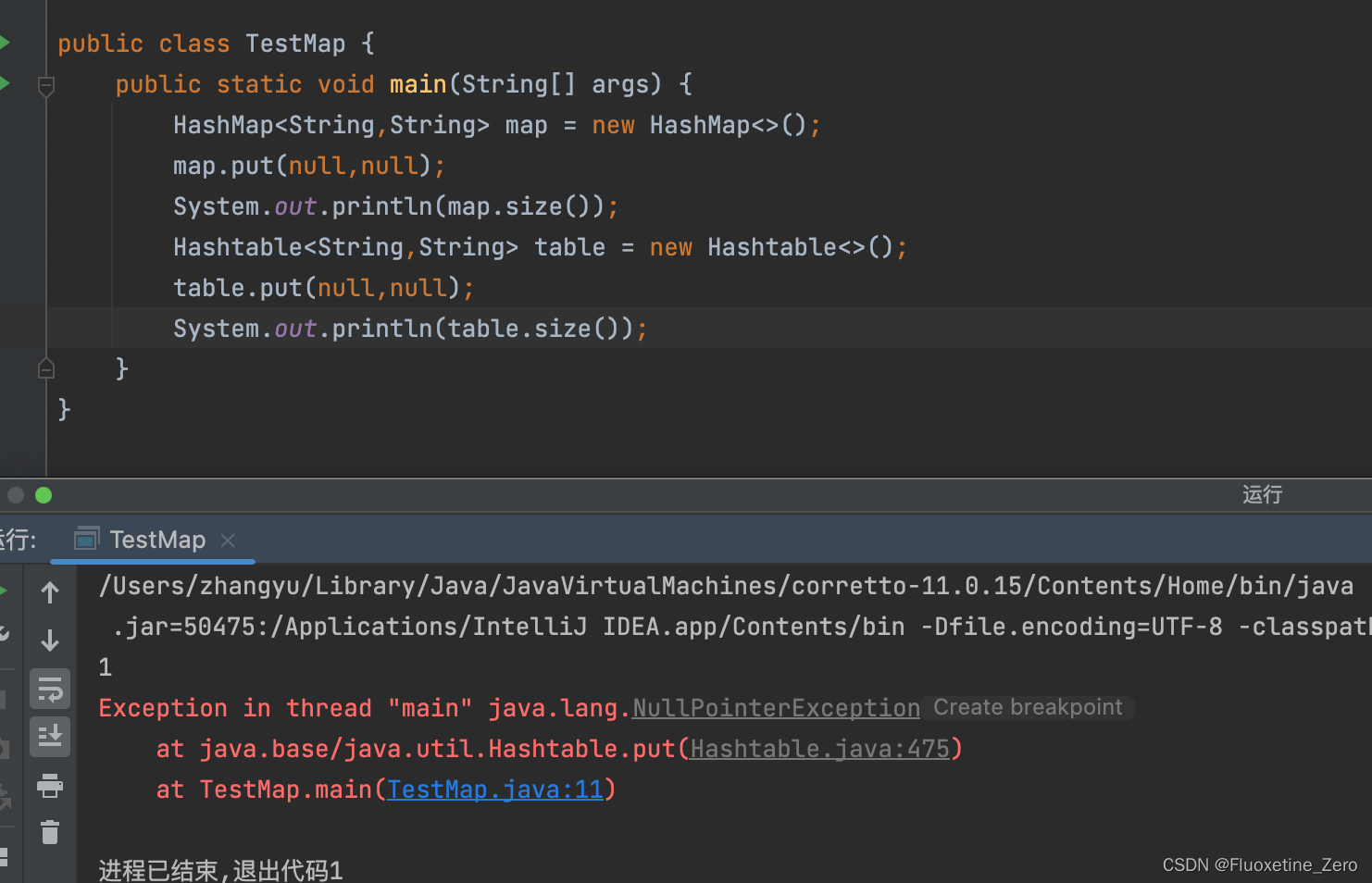
Task: Click the Create breakpoint button
Action: [x=1028, y=707]
